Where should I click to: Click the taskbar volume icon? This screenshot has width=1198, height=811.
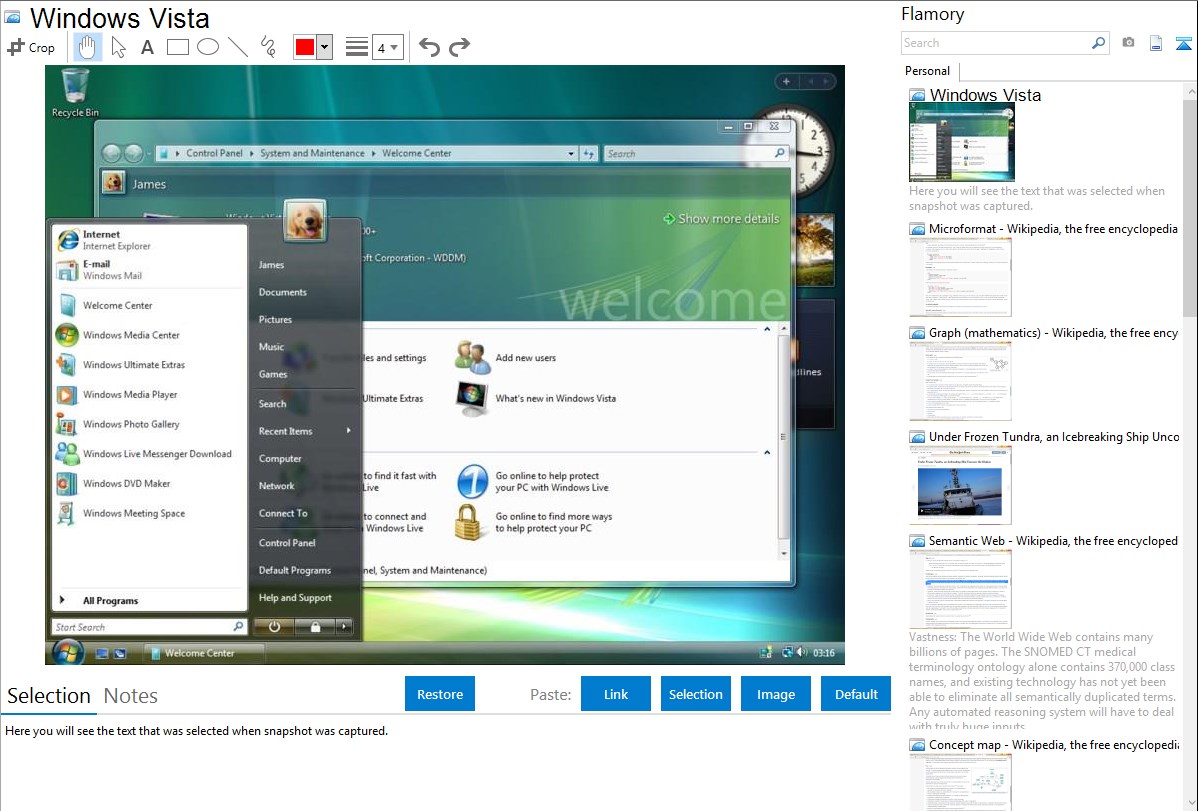tap(801, 652)
